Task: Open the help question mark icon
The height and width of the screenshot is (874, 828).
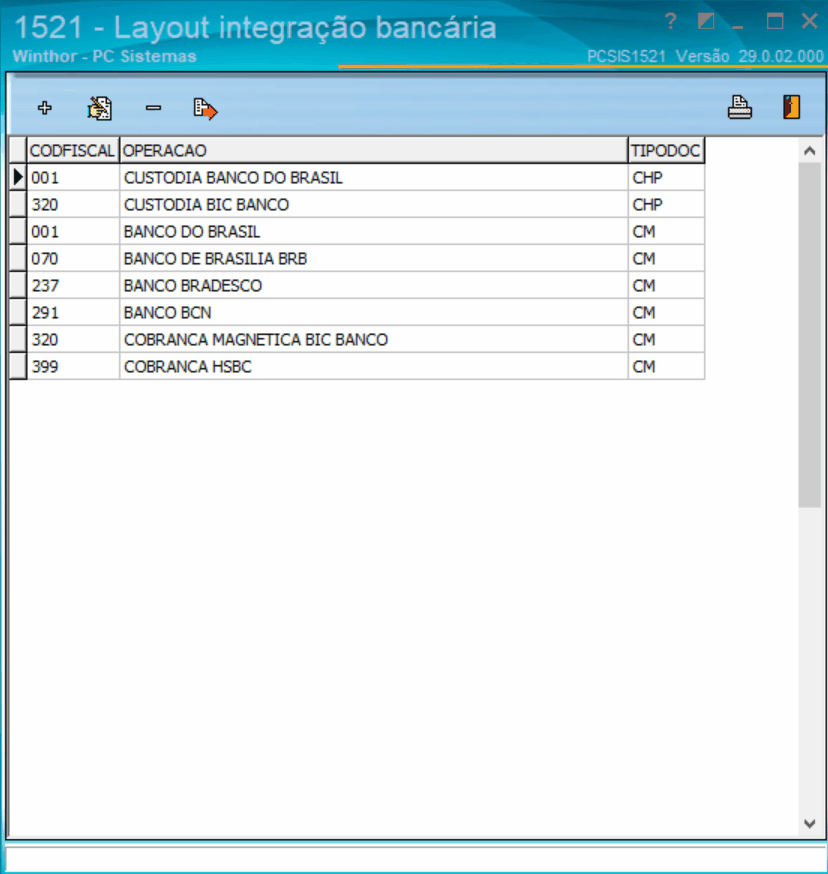Action: pyautogui.click(x=671, y=22)
